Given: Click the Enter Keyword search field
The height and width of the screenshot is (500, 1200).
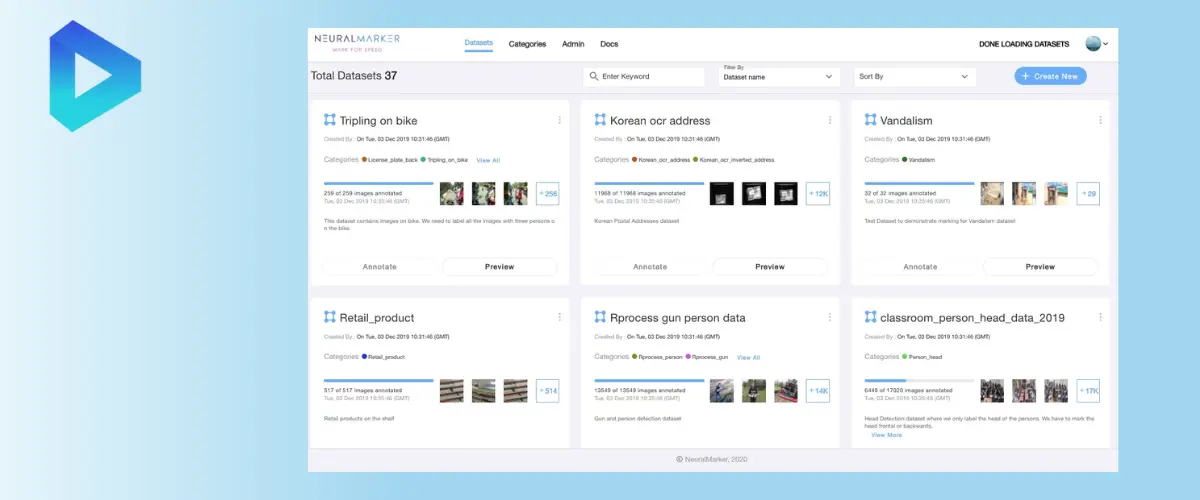Looking at the screenshot, I should click(650, 76).
